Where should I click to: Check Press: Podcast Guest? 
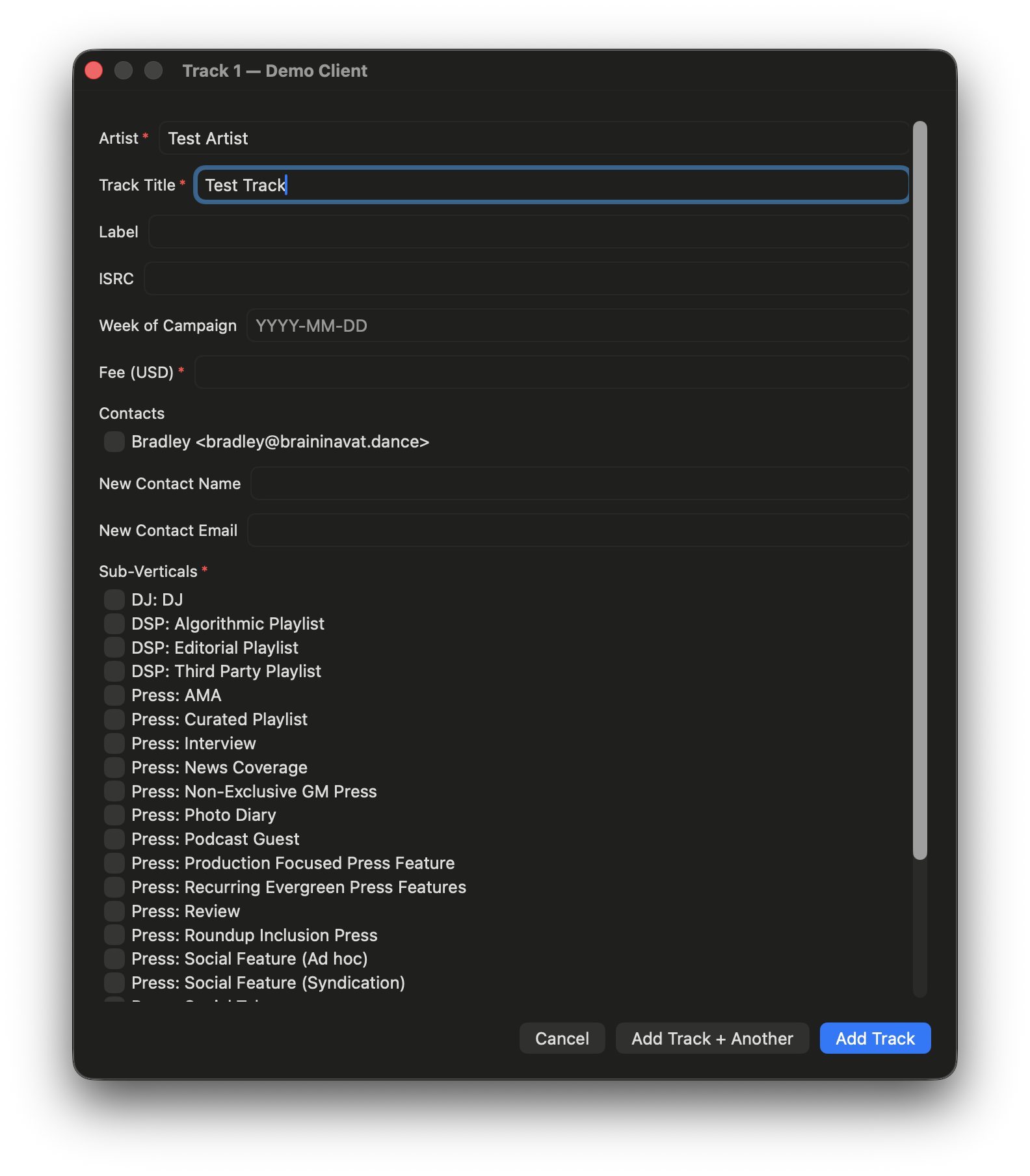point(114,839)
